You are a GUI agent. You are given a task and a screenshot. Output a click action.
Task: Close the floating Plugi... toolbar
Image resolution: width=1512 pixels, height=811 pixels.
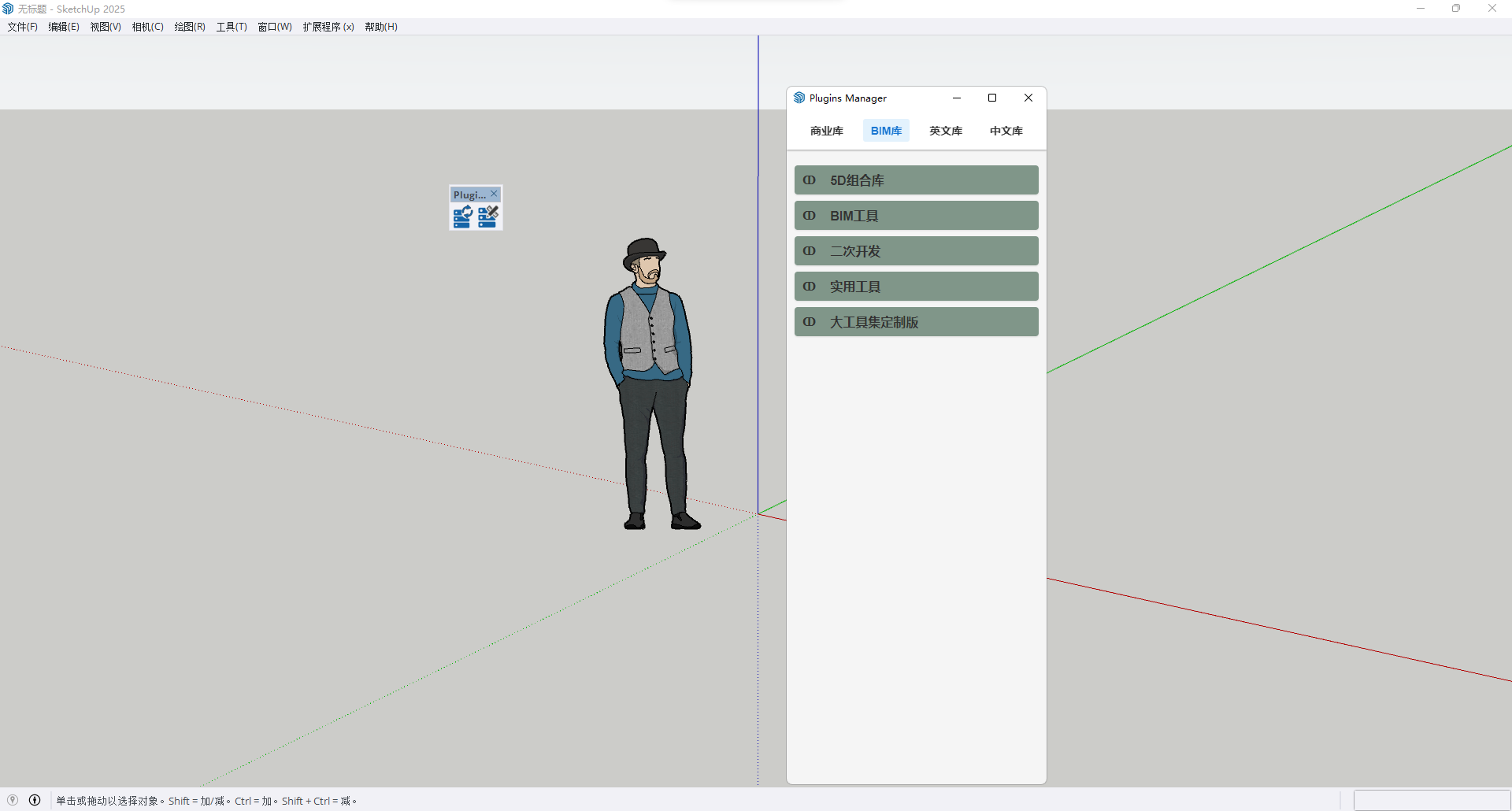coord(494,194)
